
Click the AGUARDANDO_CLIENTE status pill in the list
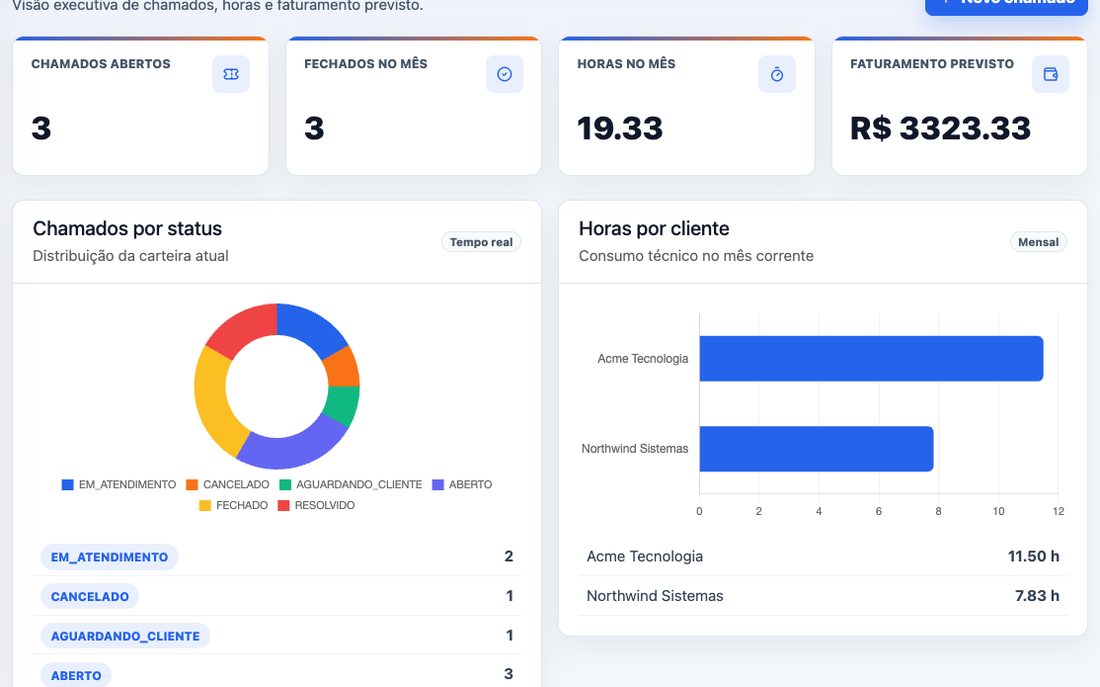point(126,636)
